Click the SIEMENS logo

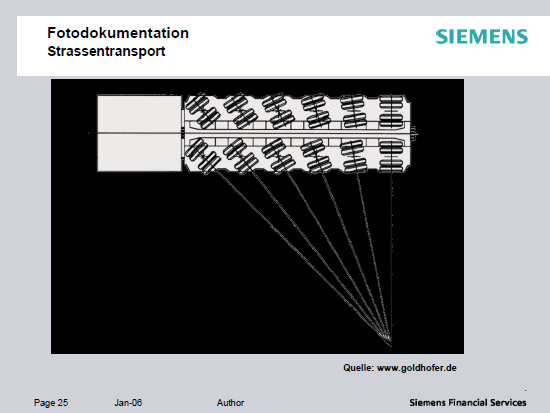click(482, 36)
